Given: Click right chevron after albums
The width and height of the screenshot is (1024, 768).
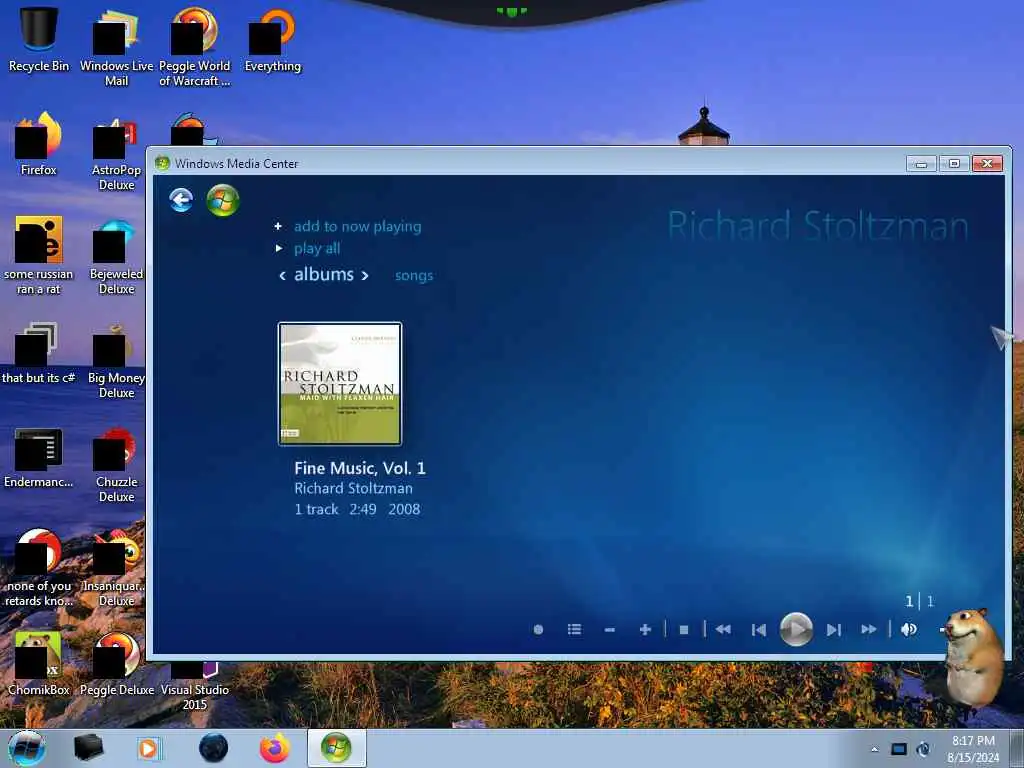Looking at the screenshot, I should (365, 276).
